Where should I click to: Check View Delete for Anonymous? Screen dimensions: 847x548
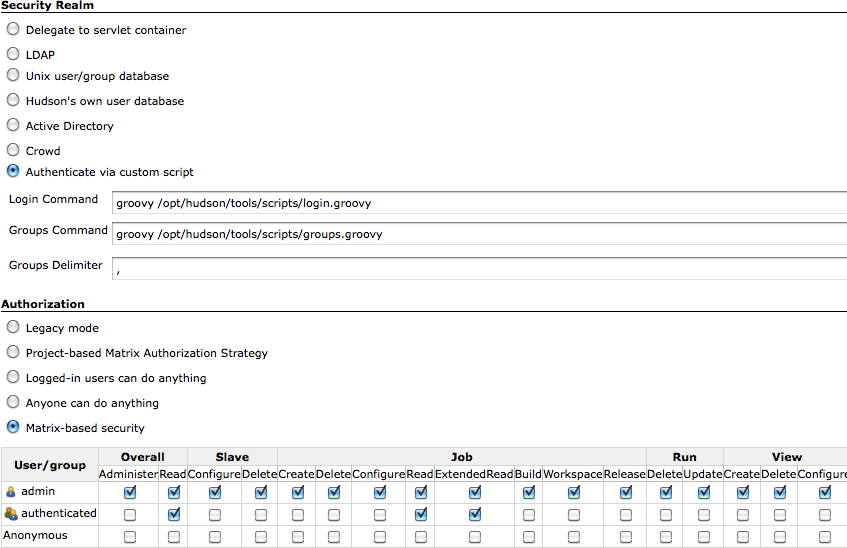[780, 537]
